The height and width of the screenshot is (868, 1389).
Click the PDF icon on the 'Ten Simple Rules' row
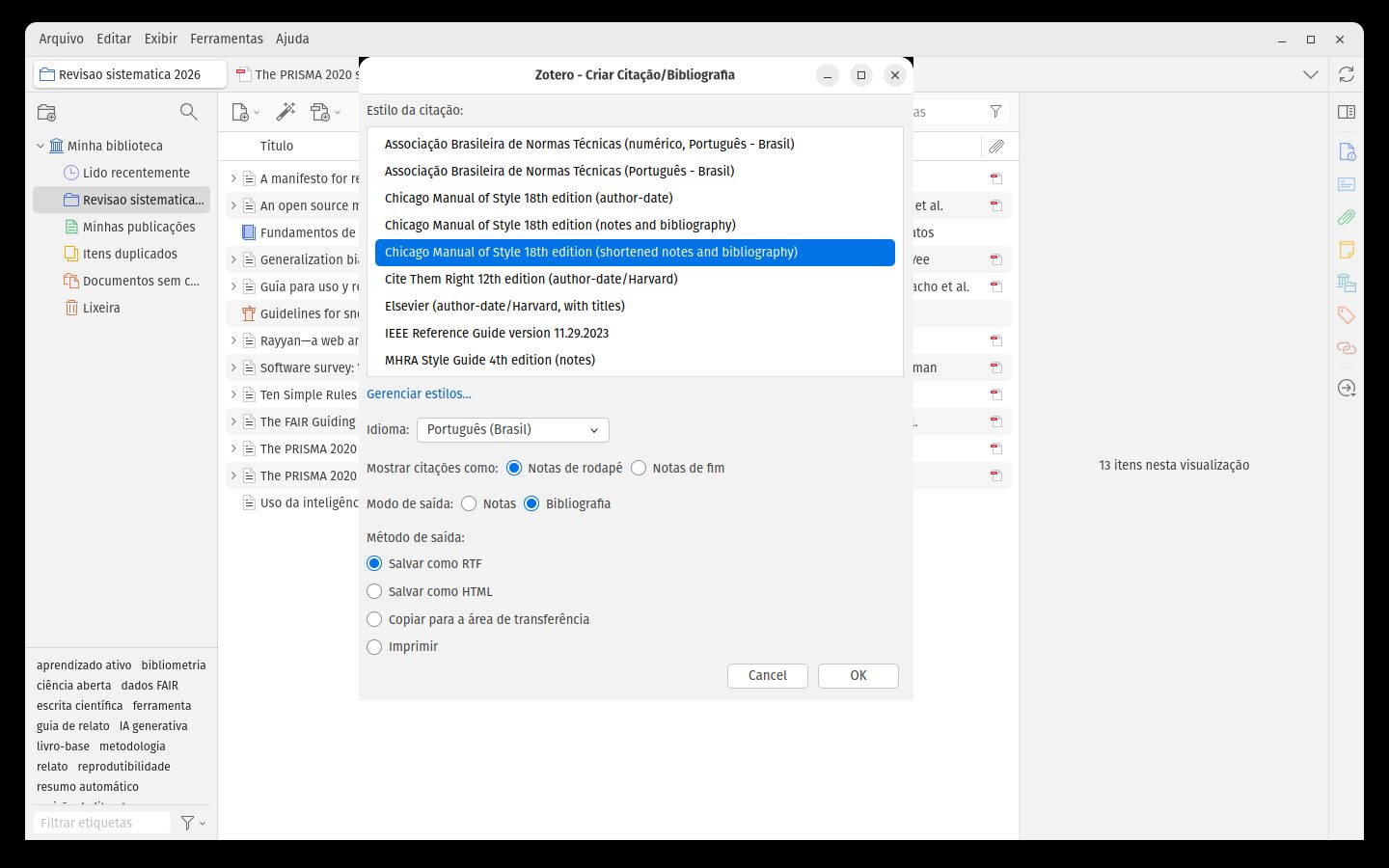(x=996, y=394)
